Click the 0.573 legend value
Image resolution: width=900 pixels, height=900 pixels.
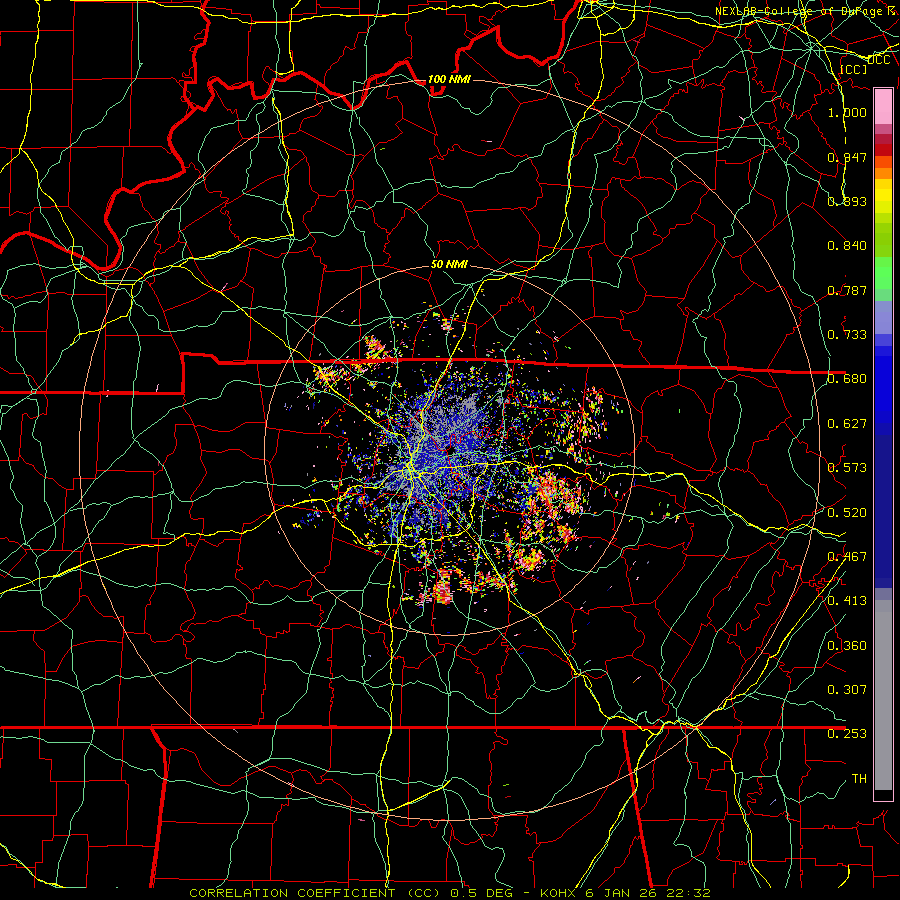[x=847, y=468]
